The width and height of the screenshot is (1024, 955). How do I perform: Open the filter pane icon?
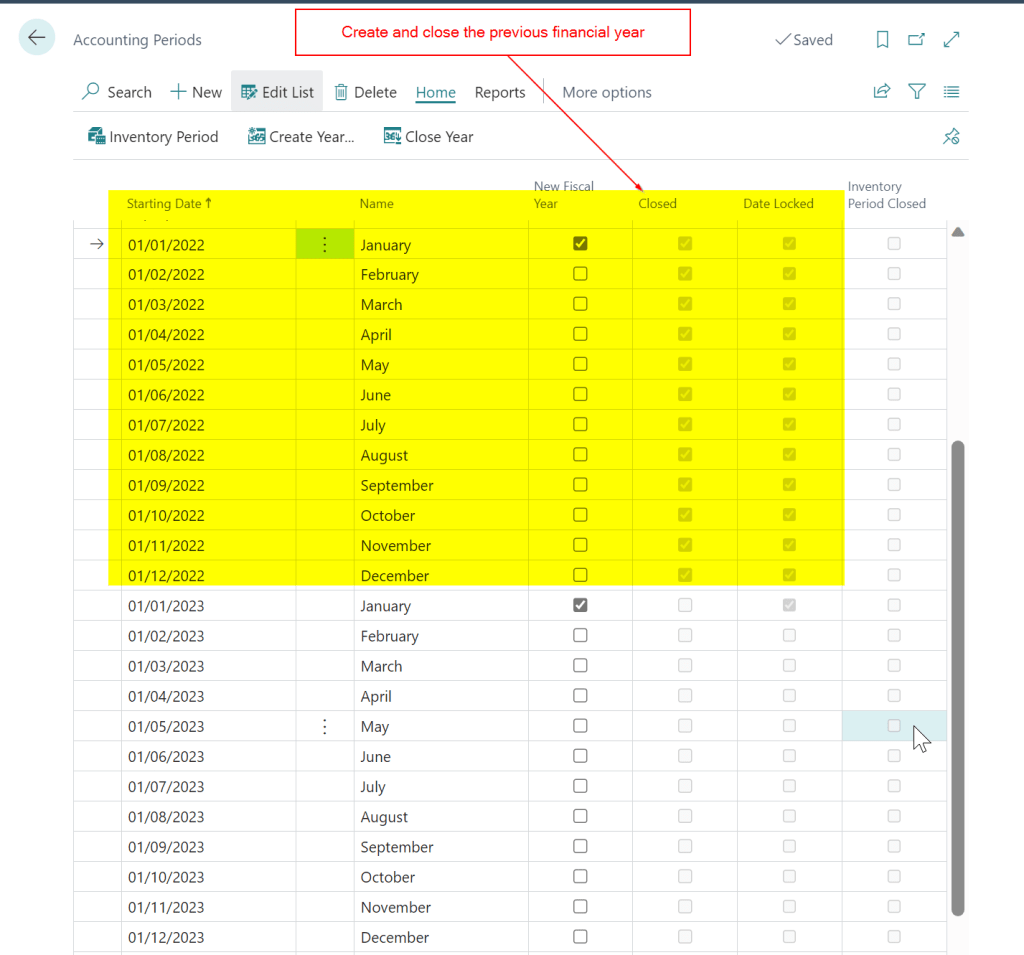(x=916, y=92)
